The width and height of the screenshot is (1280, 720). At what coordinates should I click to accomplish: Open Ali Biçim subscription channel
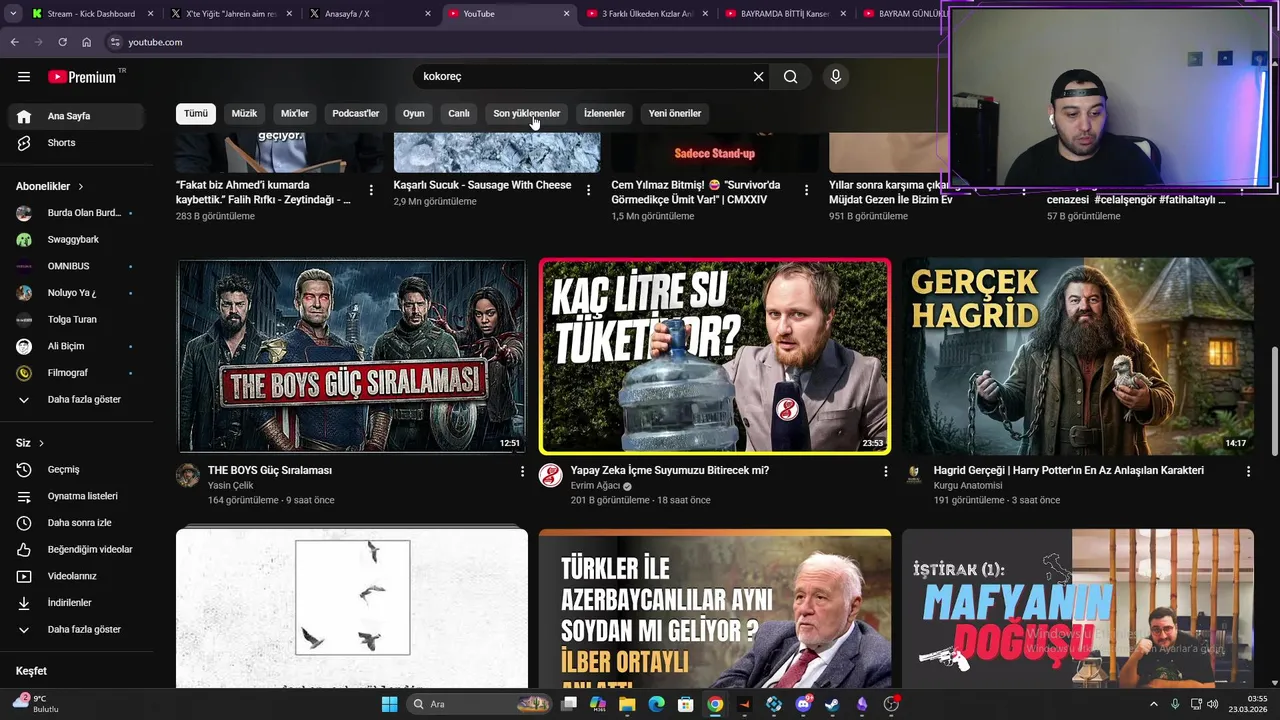(77, 346)
